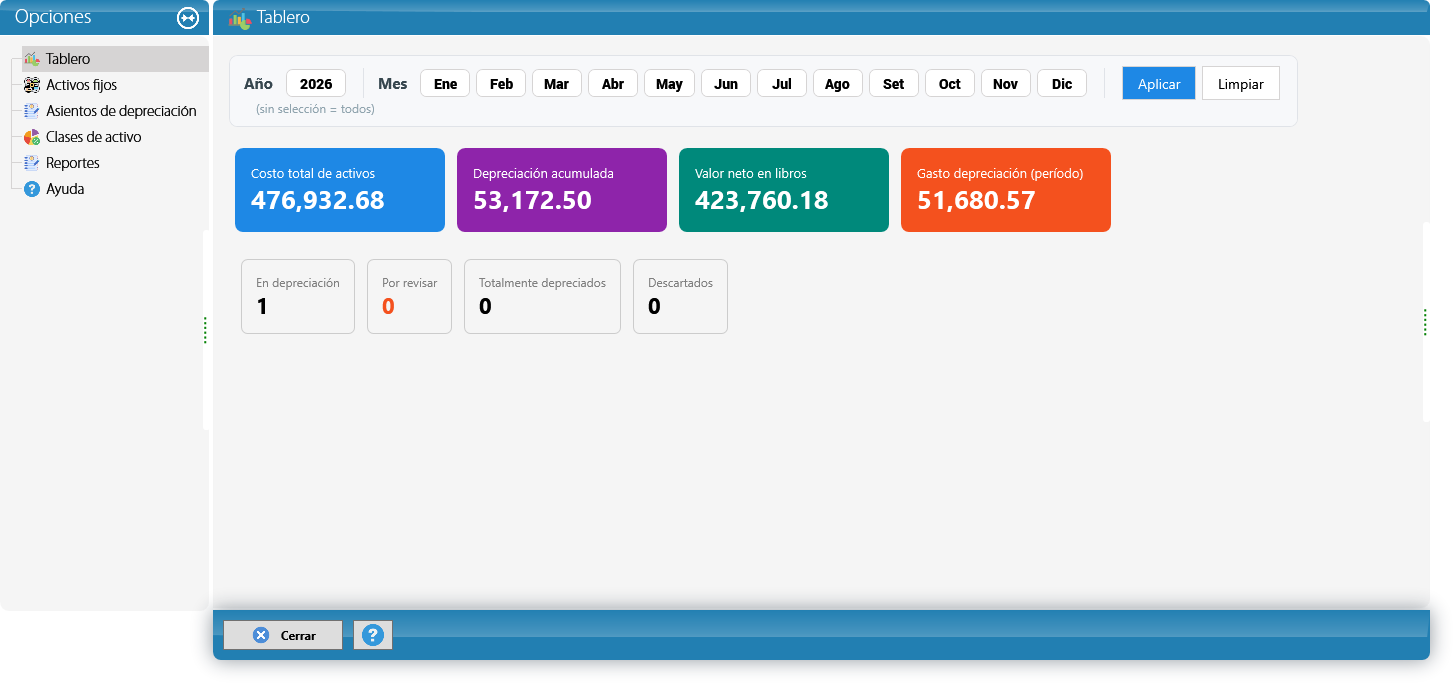Collapse the Opciones panel with arrow icon

[188, 18]
